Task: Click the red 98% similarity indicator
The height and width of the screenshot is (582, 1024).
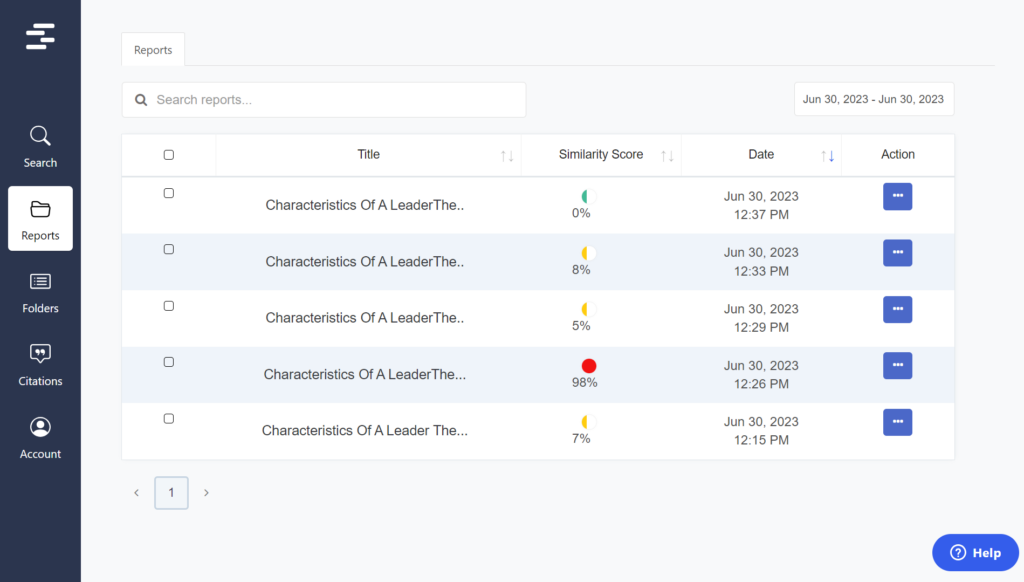Action: (588, 365)
